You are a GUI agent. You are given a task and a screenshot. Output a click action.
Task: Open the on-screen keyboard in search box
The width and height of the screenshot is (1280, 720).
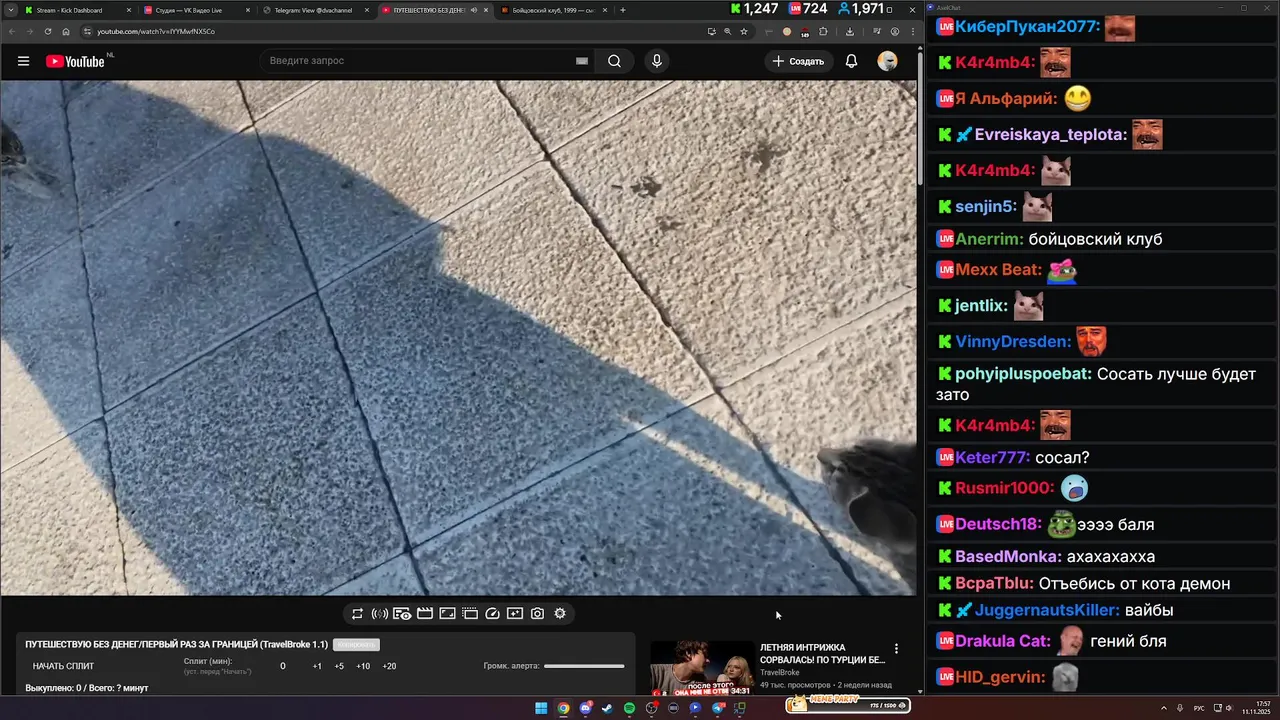click(582, 61)
